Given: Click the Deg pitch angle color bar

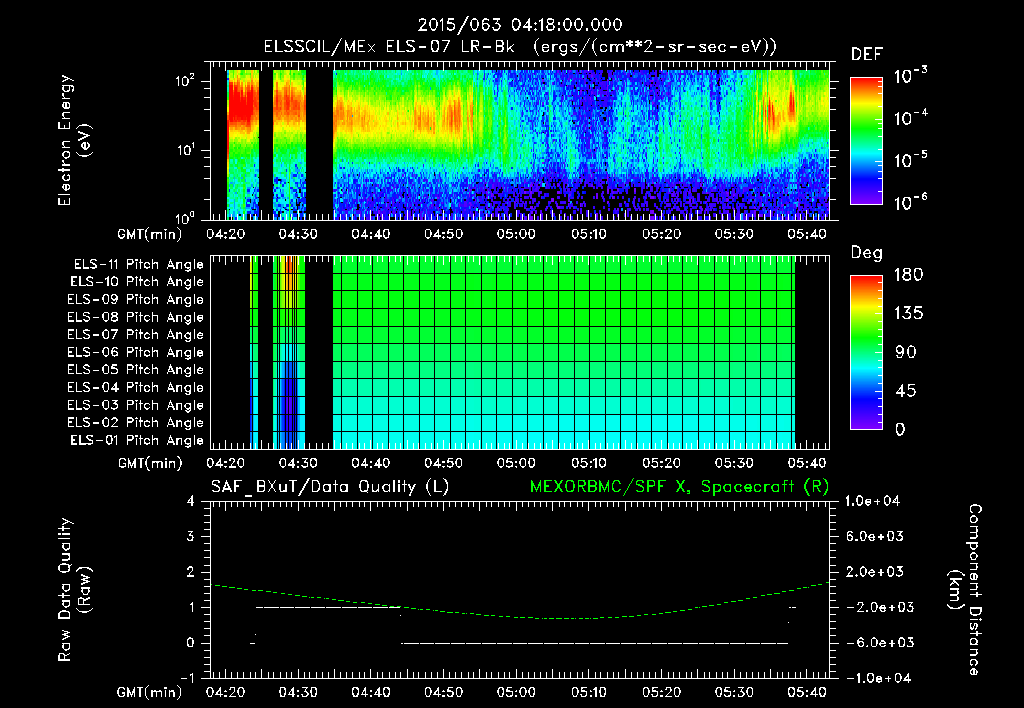Looking at the screenshot, I should 866,352.
